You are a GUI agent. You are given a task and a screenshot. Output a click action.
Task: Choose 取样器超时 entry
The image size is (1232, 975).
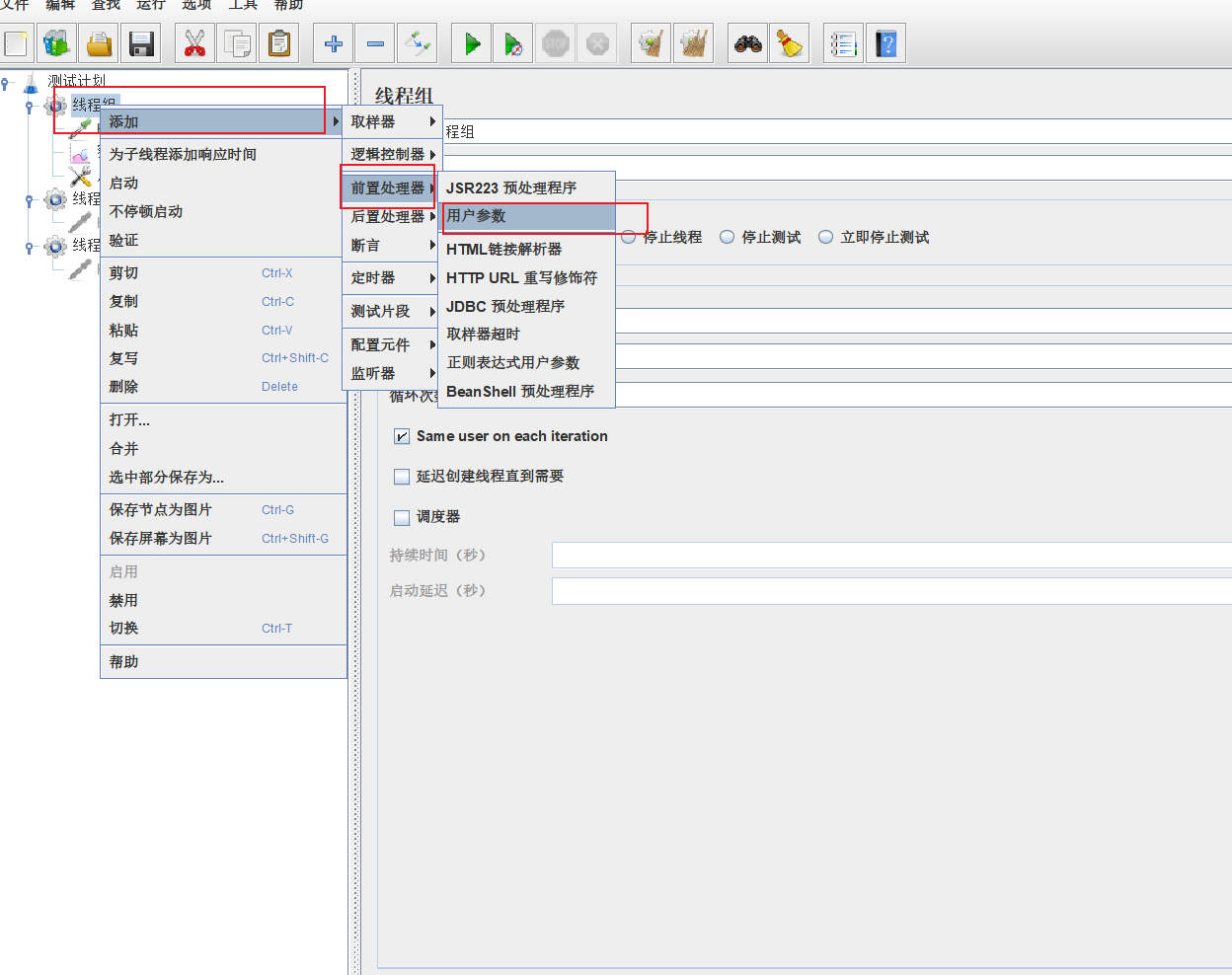click(526, 334)
